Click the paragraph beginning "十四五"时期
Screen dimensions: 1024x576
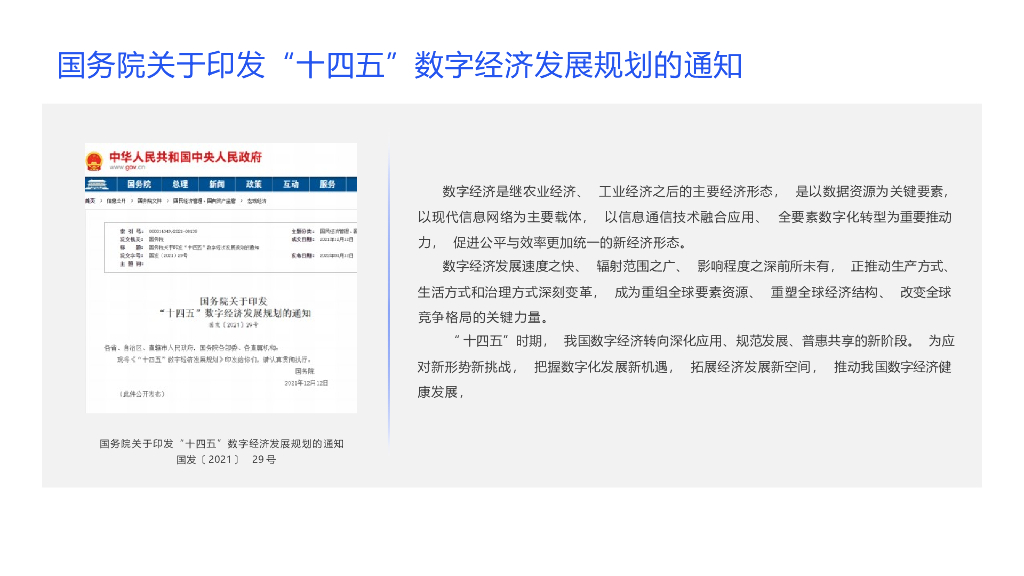pyautogui.click(x=685, y=366)
